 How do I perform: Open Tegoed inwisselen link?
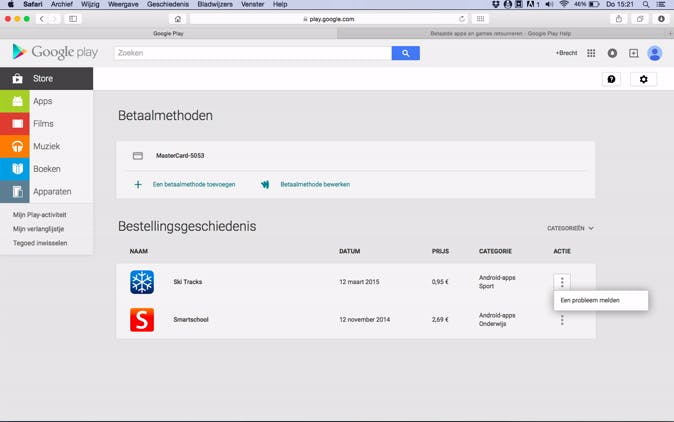pyautogui.click(x=40, y=243)
